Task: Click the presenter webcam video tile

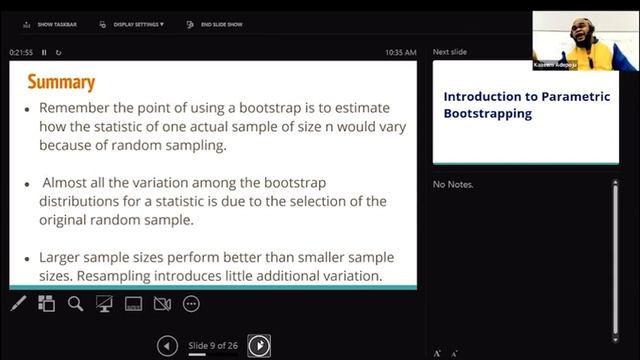Action: click(x=586, y=40)
